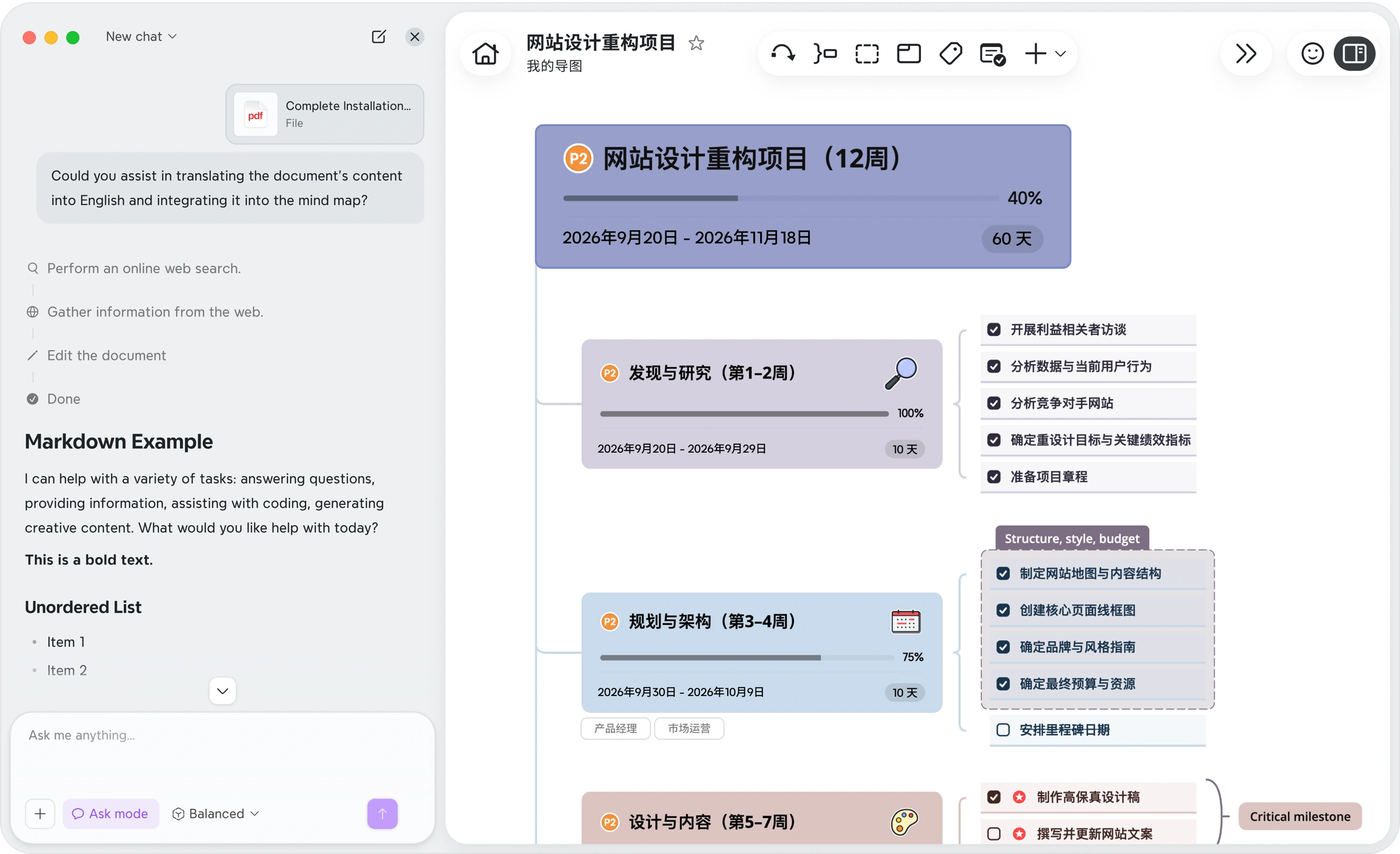Add a summary bracket from toolbar
Viewport: 1400px width, 854px height.
pos(825,53)
